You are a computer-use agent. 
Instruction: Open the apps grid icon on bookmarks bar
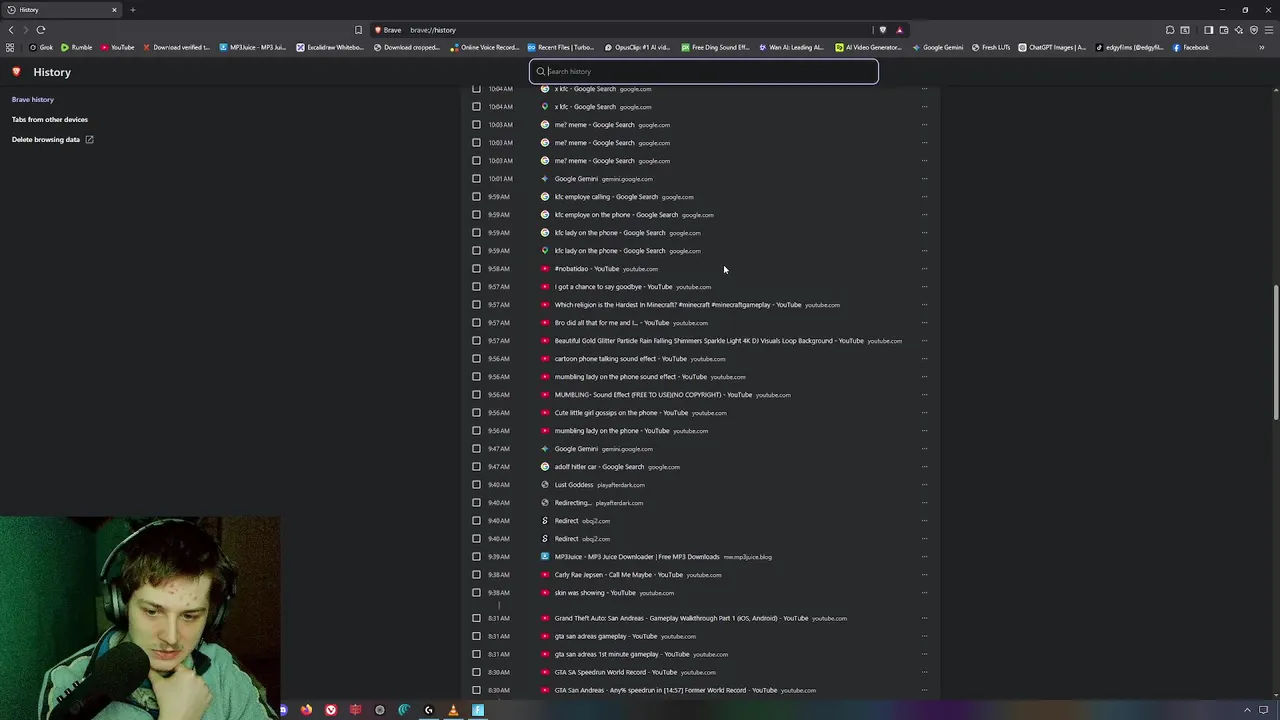10,47
